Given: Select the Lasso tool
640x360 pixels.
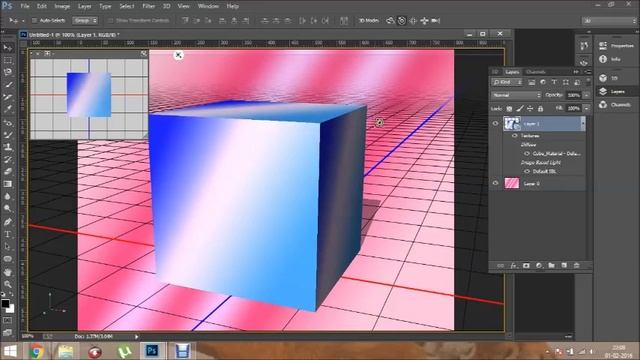Looking at the screenshot, I should coord(7,72).
